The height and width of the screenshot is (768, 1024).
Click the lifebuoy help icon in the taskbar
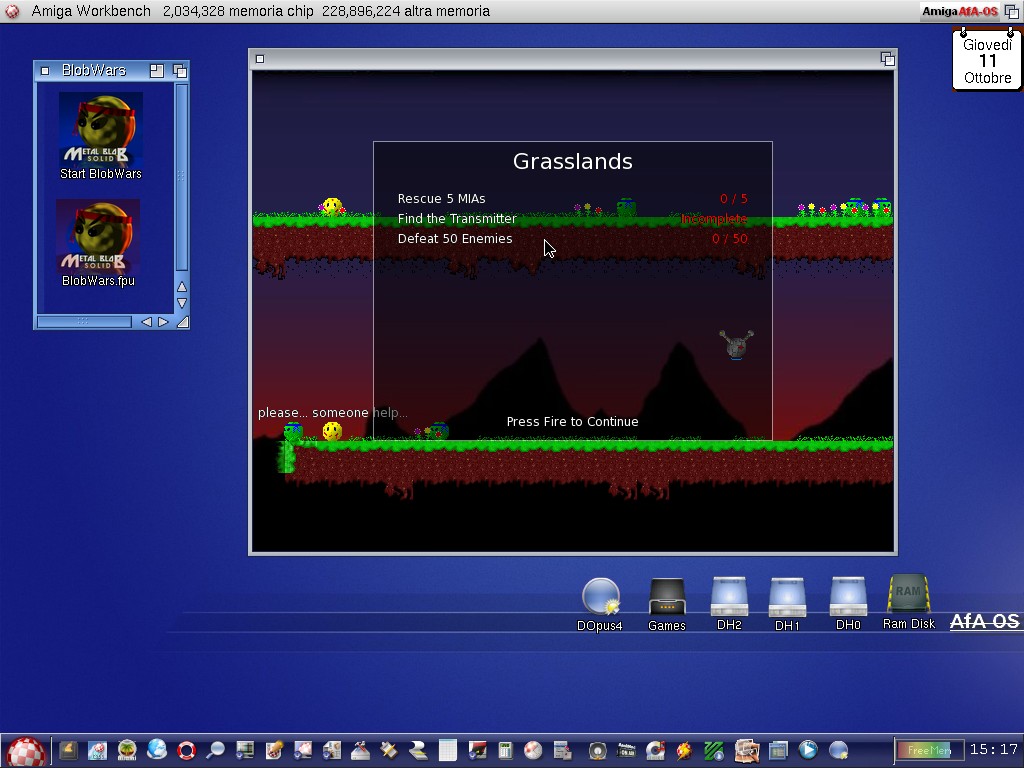coord(186,750)
